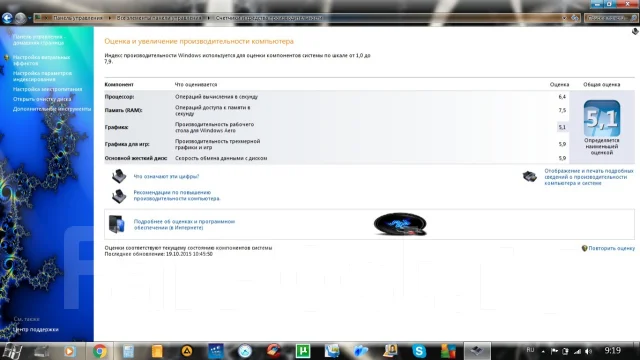Open 'Настройка визуальных эффектов' sidebar link
640x360 pixels.
41,60
